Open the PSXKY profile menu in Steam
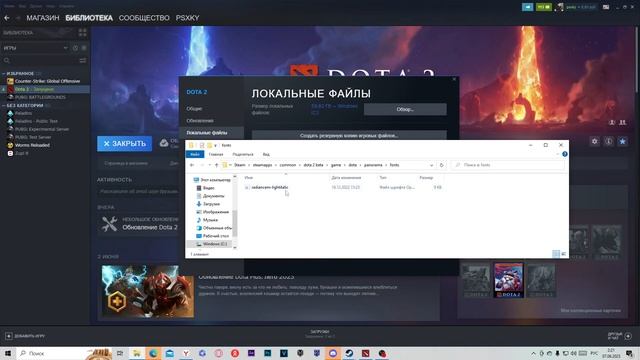 (x=187, y=18)
